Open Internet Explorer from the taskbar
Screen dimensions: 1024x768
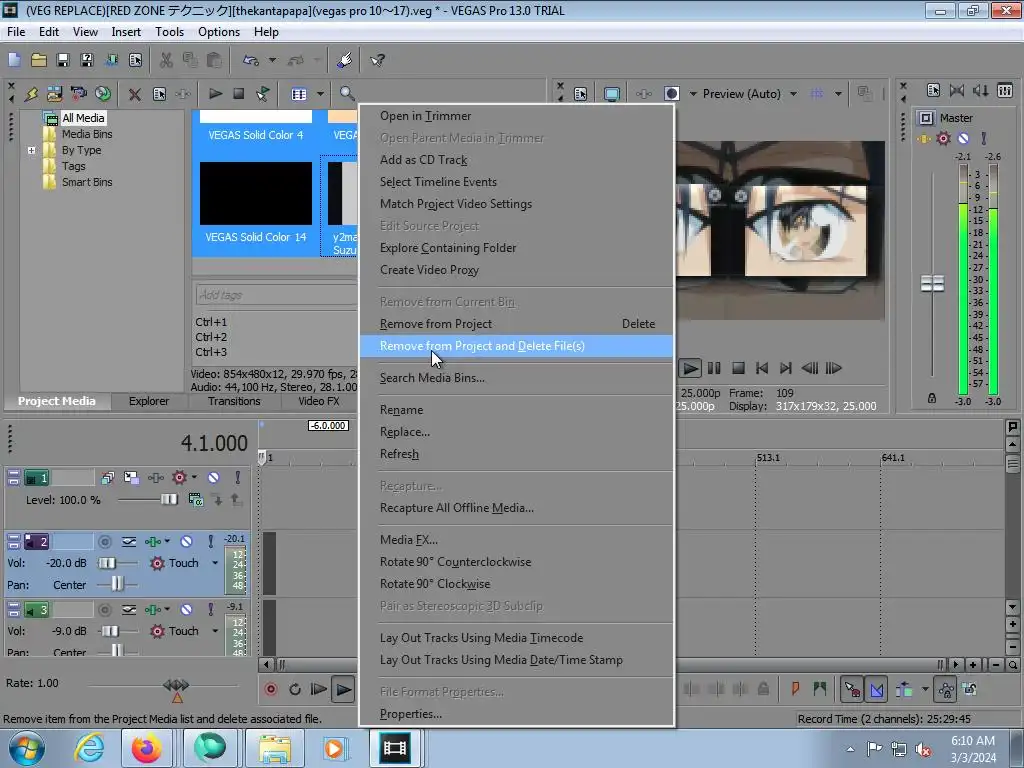click(89, 748)
